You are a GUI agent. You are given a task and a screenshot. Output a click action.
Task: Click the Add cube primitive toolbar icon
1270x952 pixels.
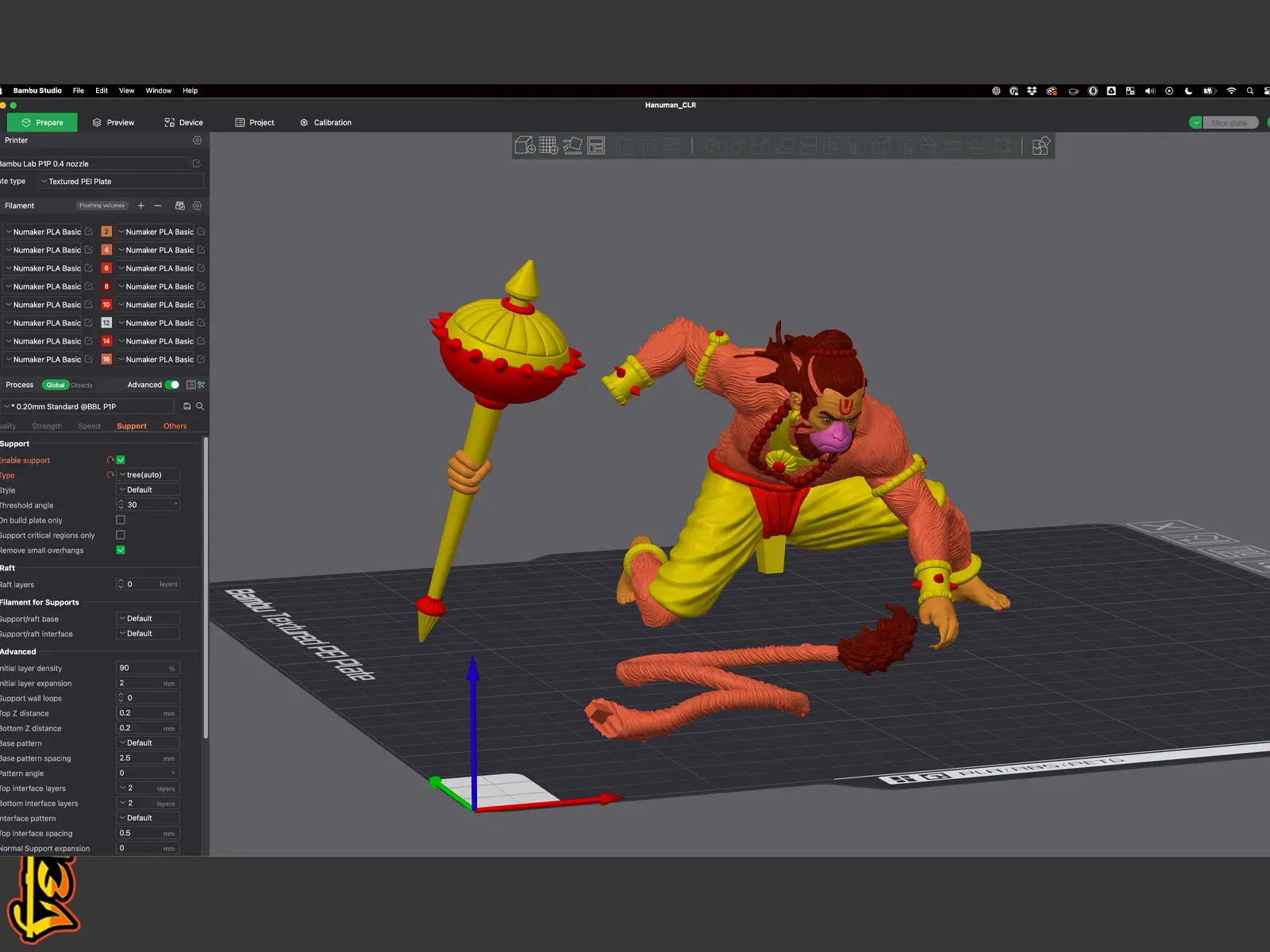[525, 145]
